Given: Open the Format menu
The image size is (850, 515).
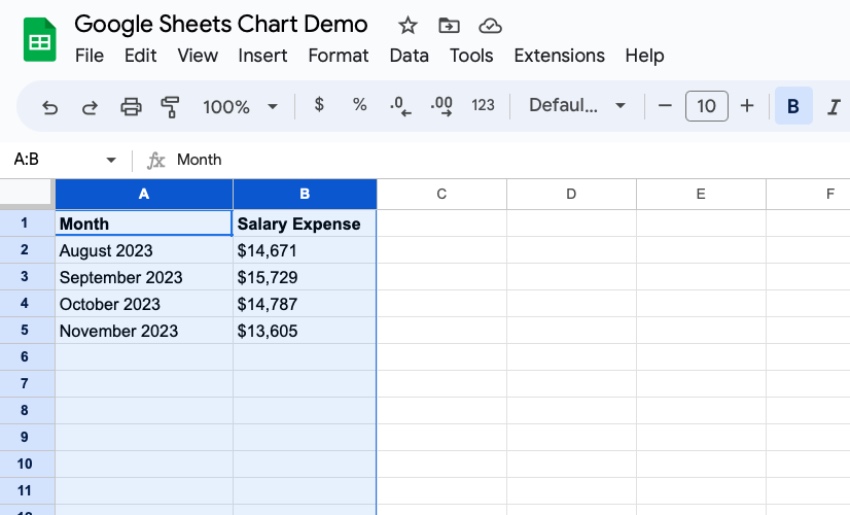Looking at the screenshot, I should (338, 55).
